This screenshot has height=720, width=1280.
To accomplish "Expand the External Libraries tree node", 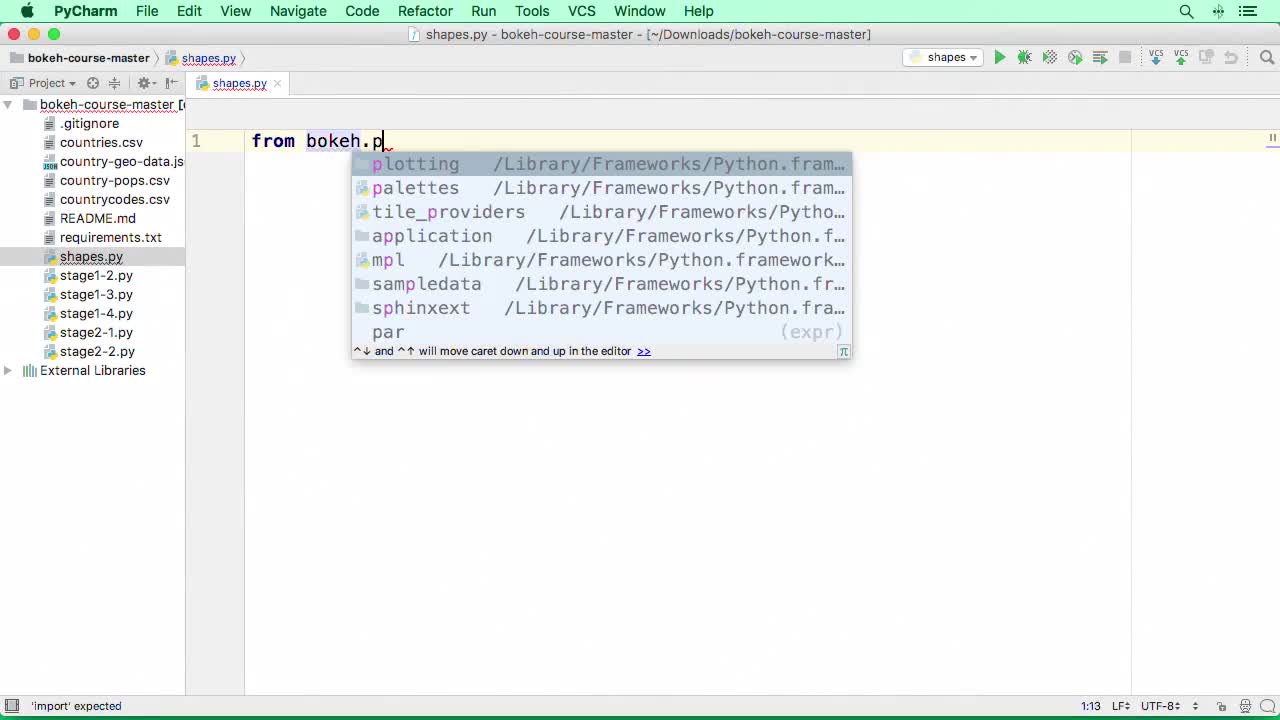I will pos(8,371).
